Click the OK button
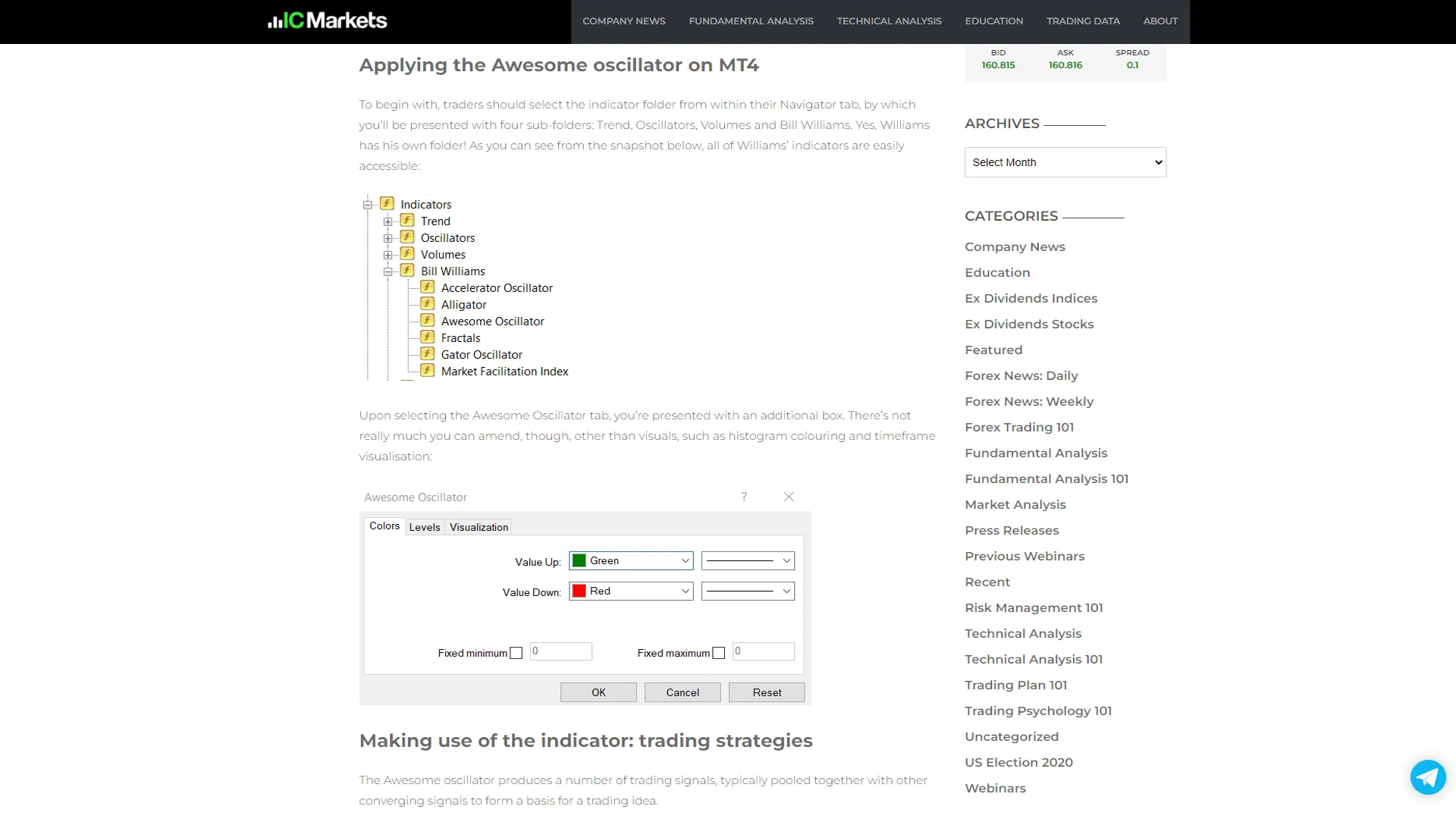Image resolution: width=1456 pixels, height=819 pixels. click(598, 692)
